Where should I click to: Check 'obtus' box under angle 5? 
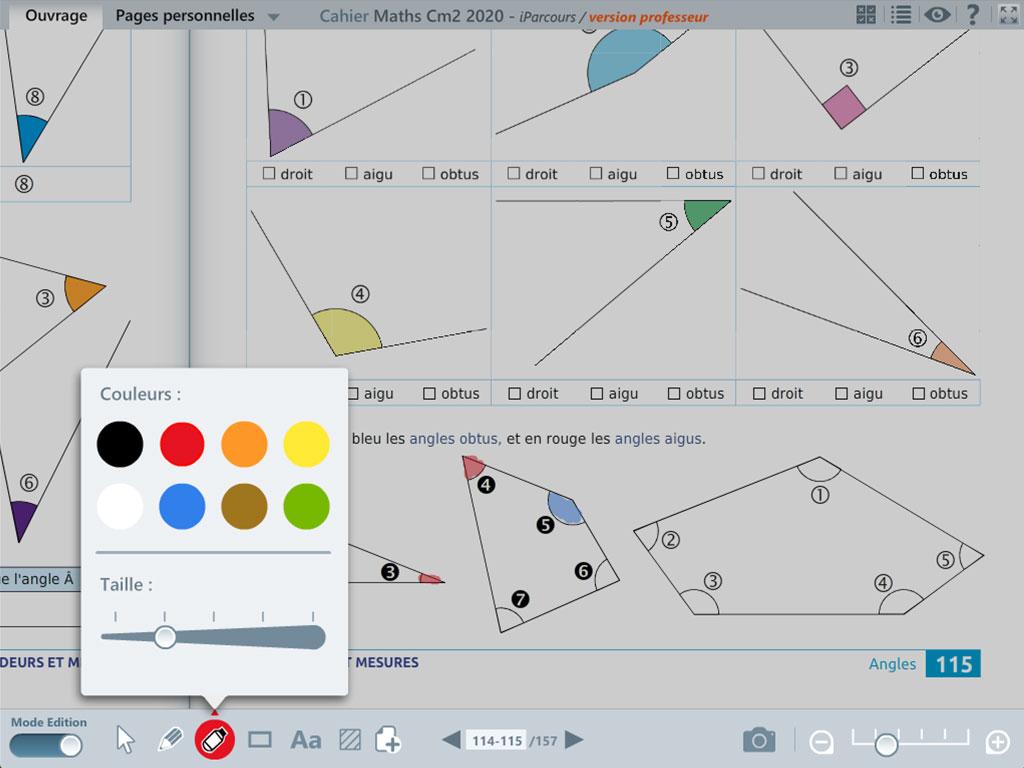(674, 393)
